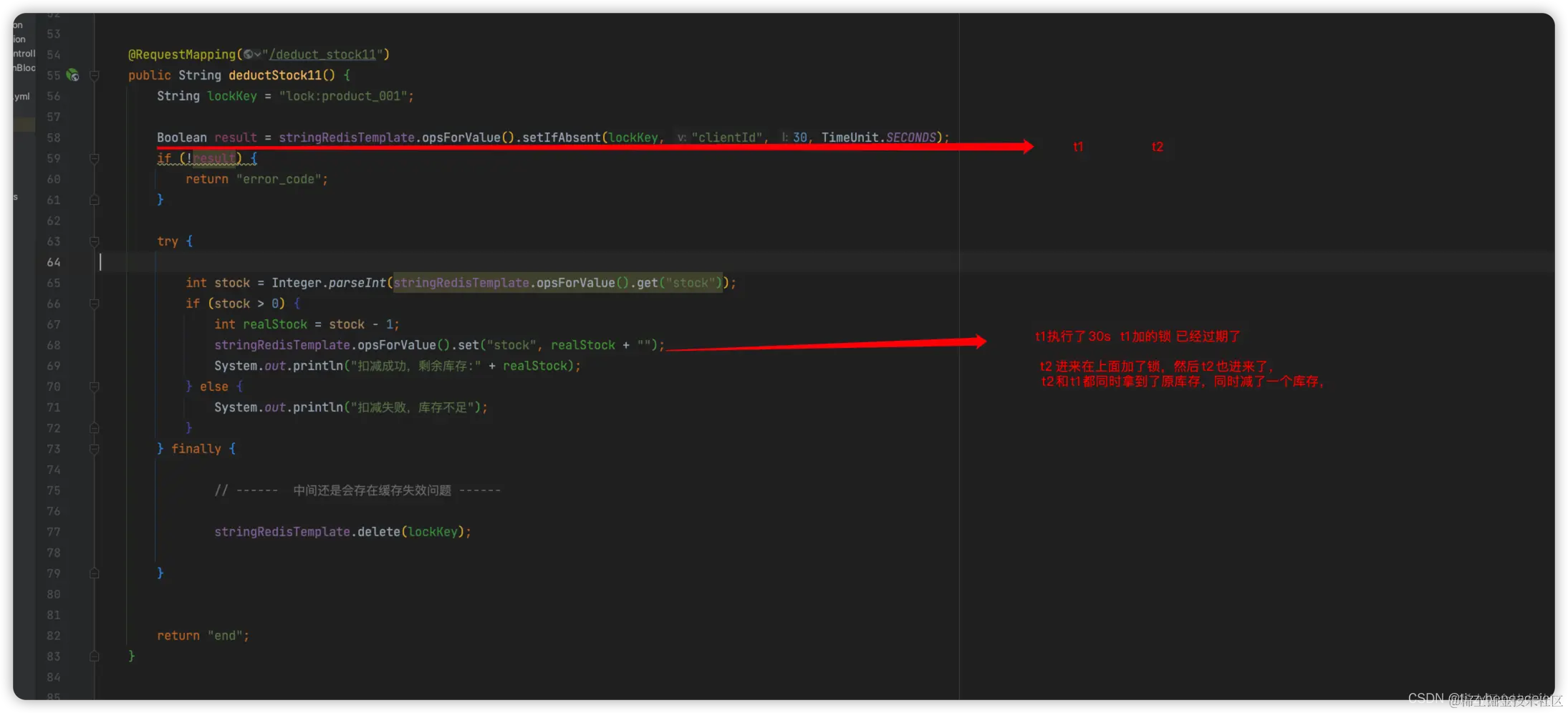
Task: Click the comment 中间还是会存在缓存失效问题
Action: pos(372,490)
